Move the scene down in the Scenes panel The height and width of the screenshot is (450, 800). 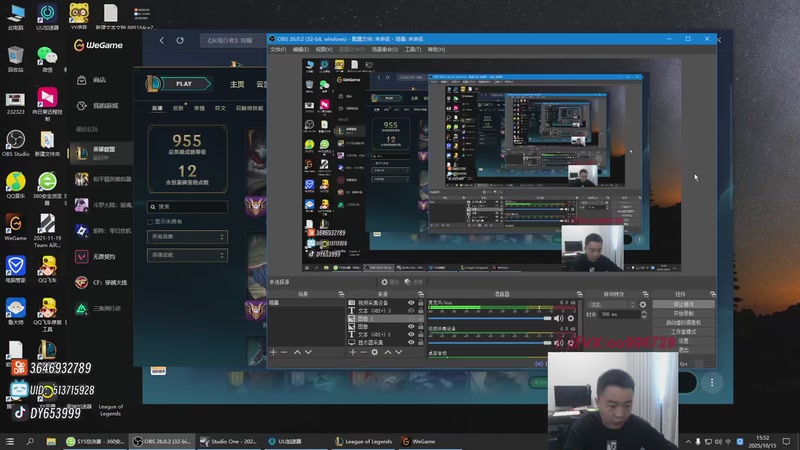pyautogui.click(x=308, y=352)
